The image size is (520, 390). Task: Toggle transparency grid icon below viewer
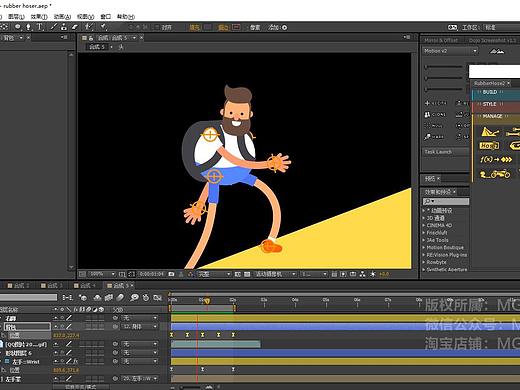coord(247,274)
